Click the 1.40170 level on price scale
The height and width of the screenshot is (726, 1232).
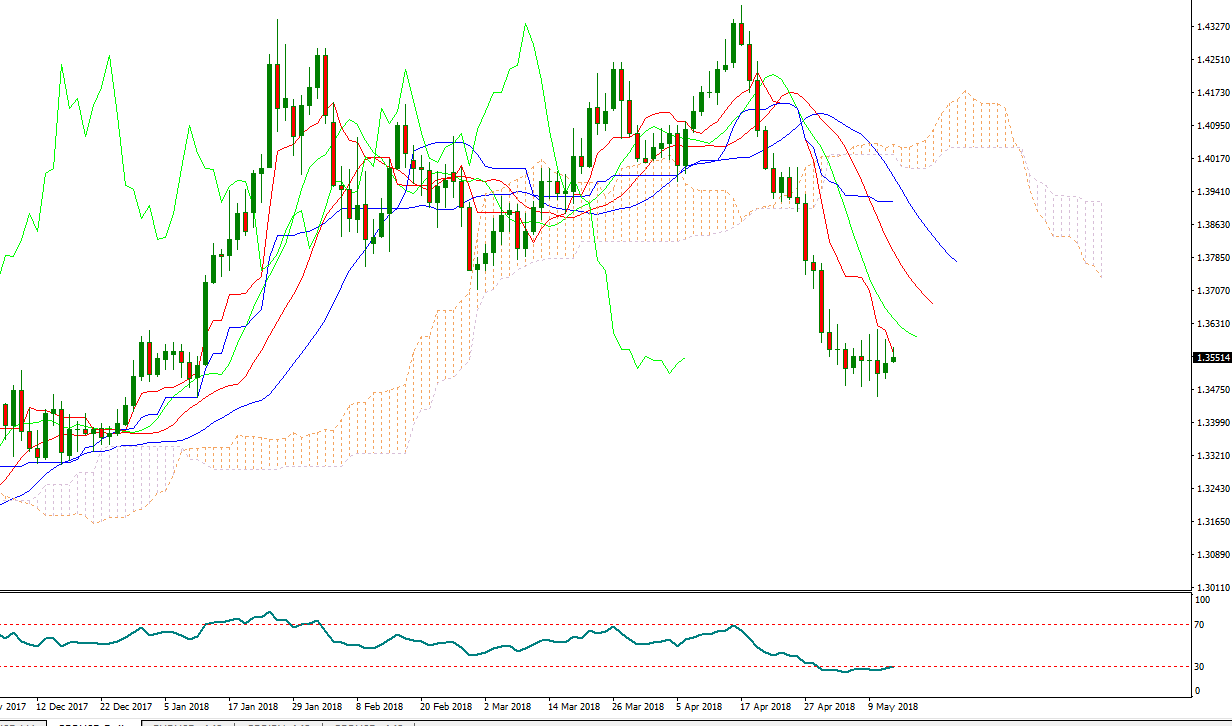[1212, 159]
